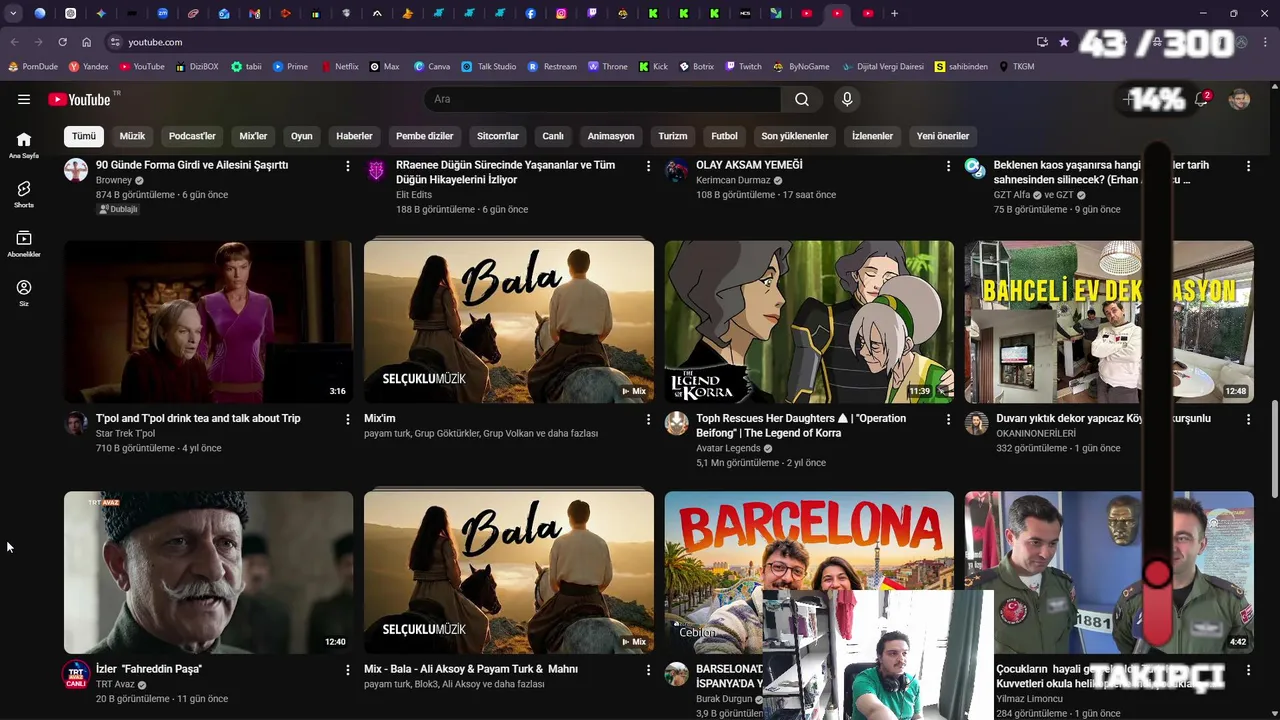Open the YouTube hamburger menu
1280x720 pixels.
[x=24, y=99]
